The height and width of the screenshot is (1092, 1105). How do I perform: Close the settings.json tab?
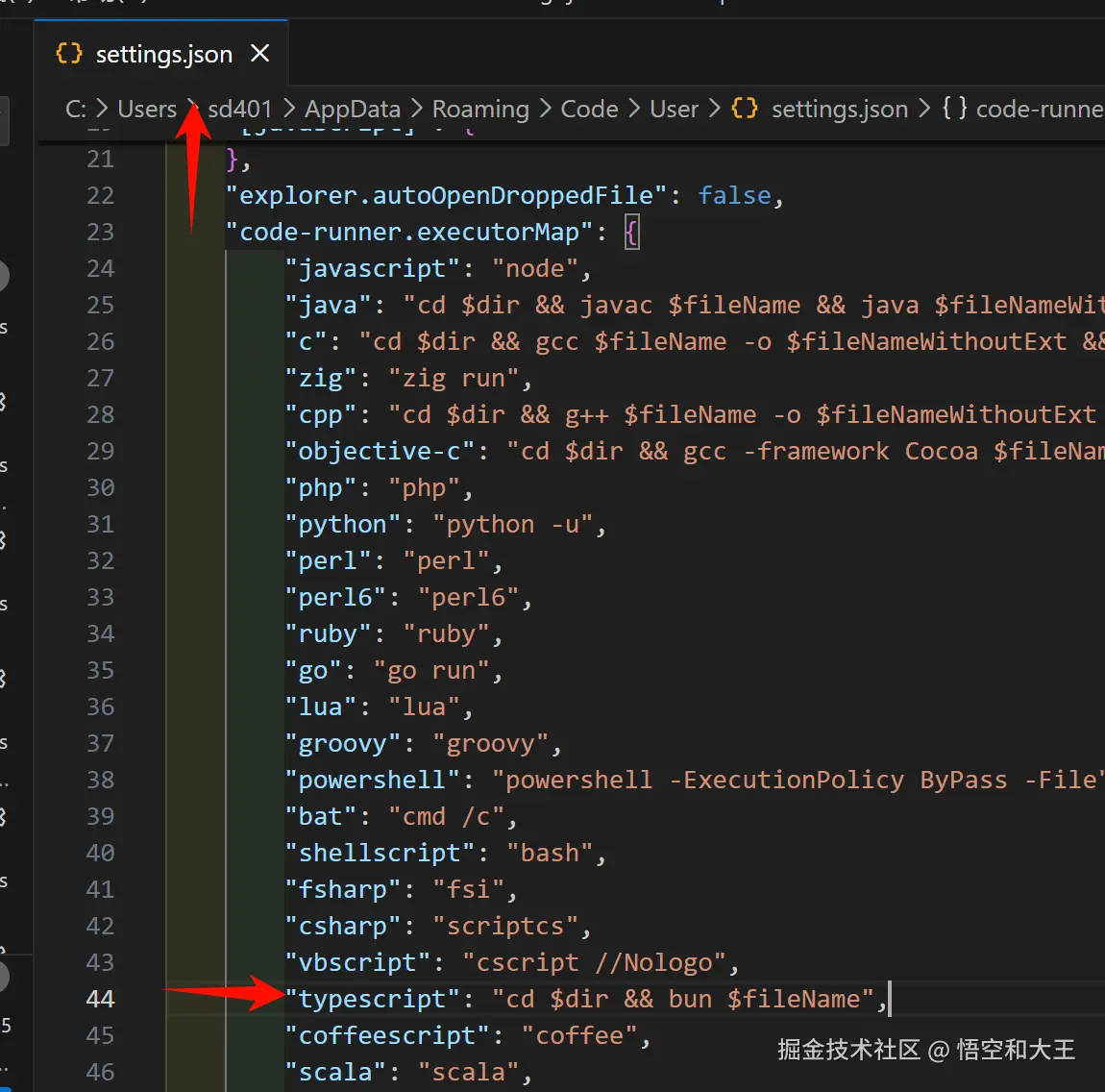pos(260,53)
